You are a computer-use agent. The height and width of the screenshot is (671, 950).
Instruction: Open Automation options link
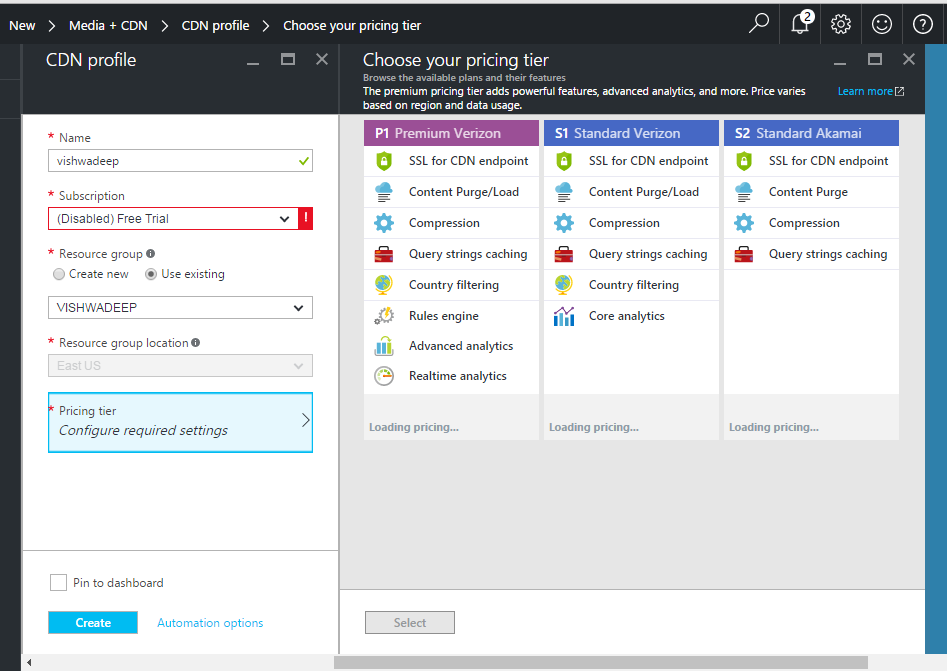click(x=210, y=623)
